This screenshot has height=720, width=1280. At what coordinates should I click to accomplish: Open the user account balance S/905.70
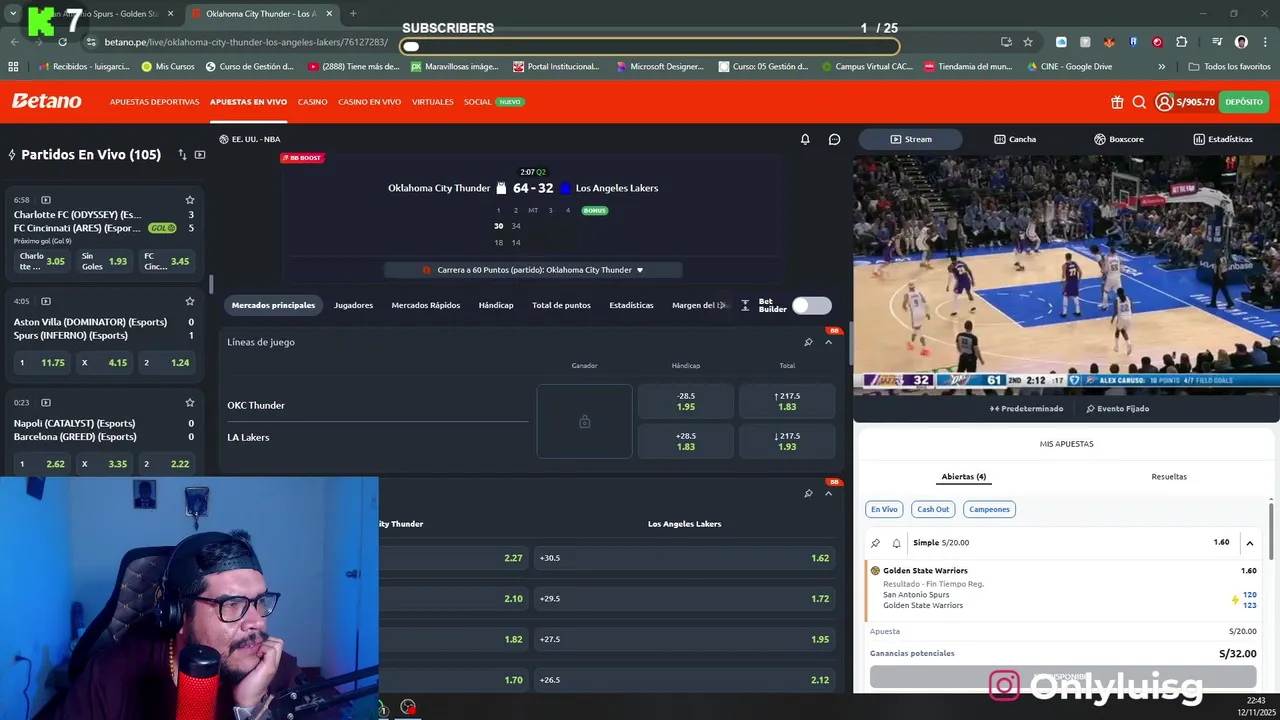(x=1185, y=102)
